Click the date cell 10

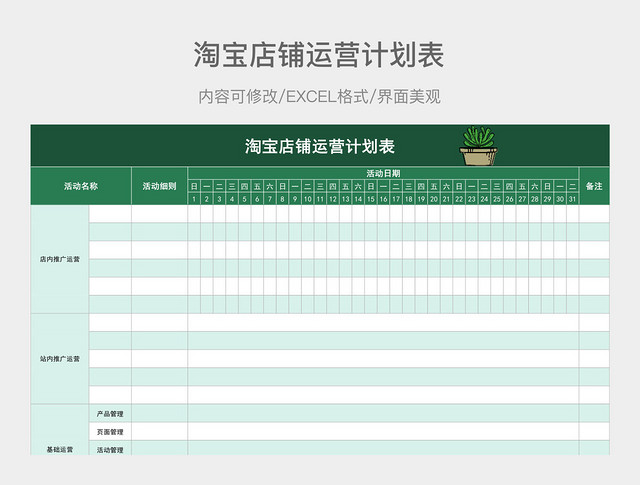coord(308,199)
